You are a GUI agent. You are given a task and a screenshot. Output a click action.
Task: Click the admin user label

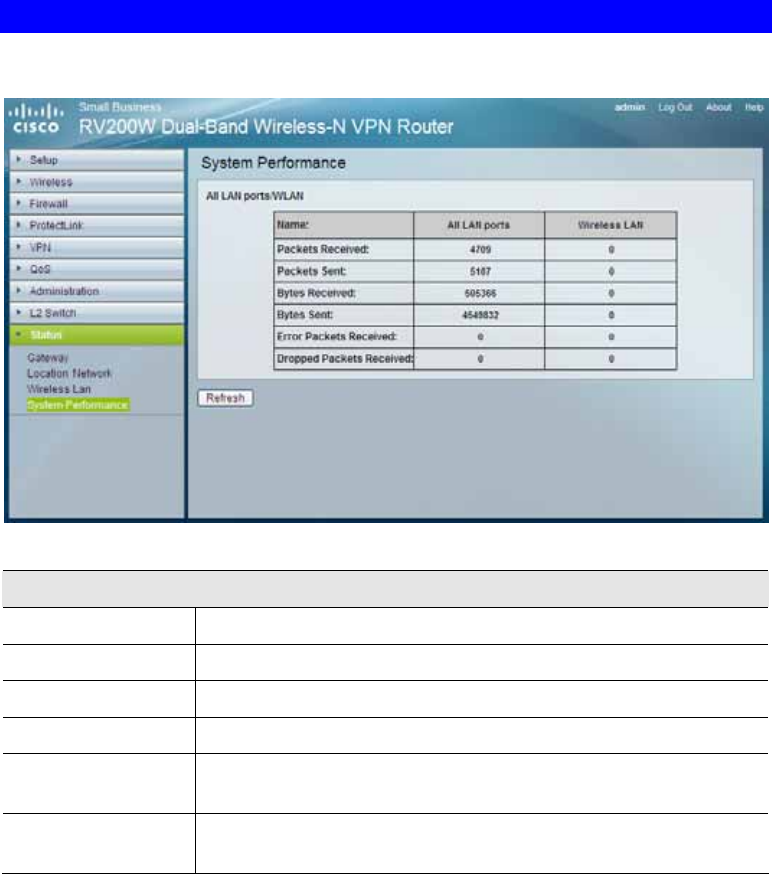(x=629, y=107)
